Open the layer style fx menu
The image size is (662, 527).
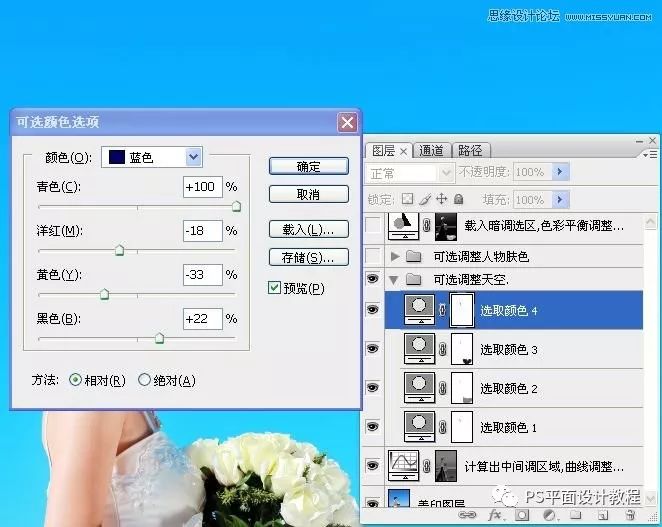coord(495,515)
